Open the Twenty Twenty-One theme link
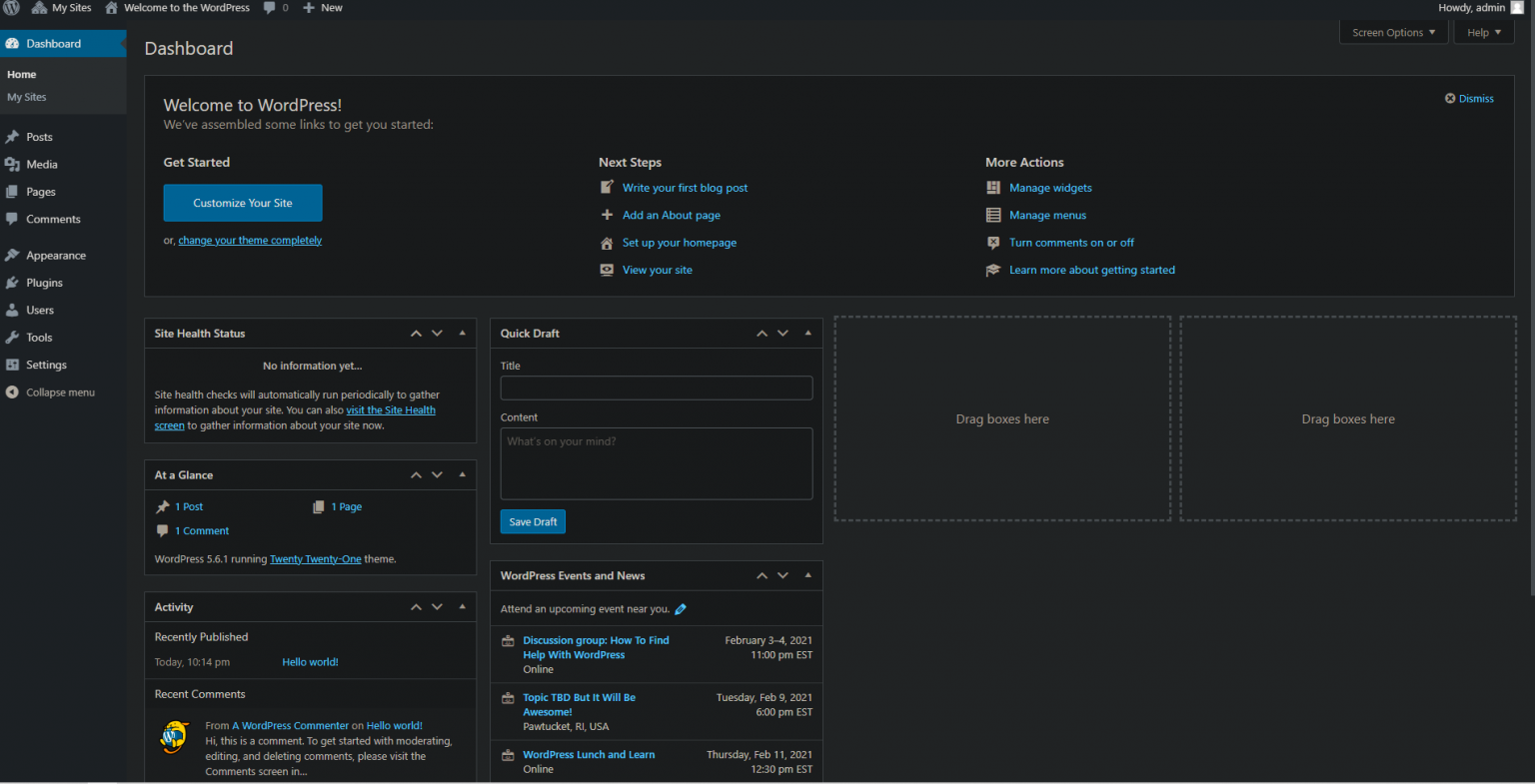The image size is (1535, 784). pos(315,559)
